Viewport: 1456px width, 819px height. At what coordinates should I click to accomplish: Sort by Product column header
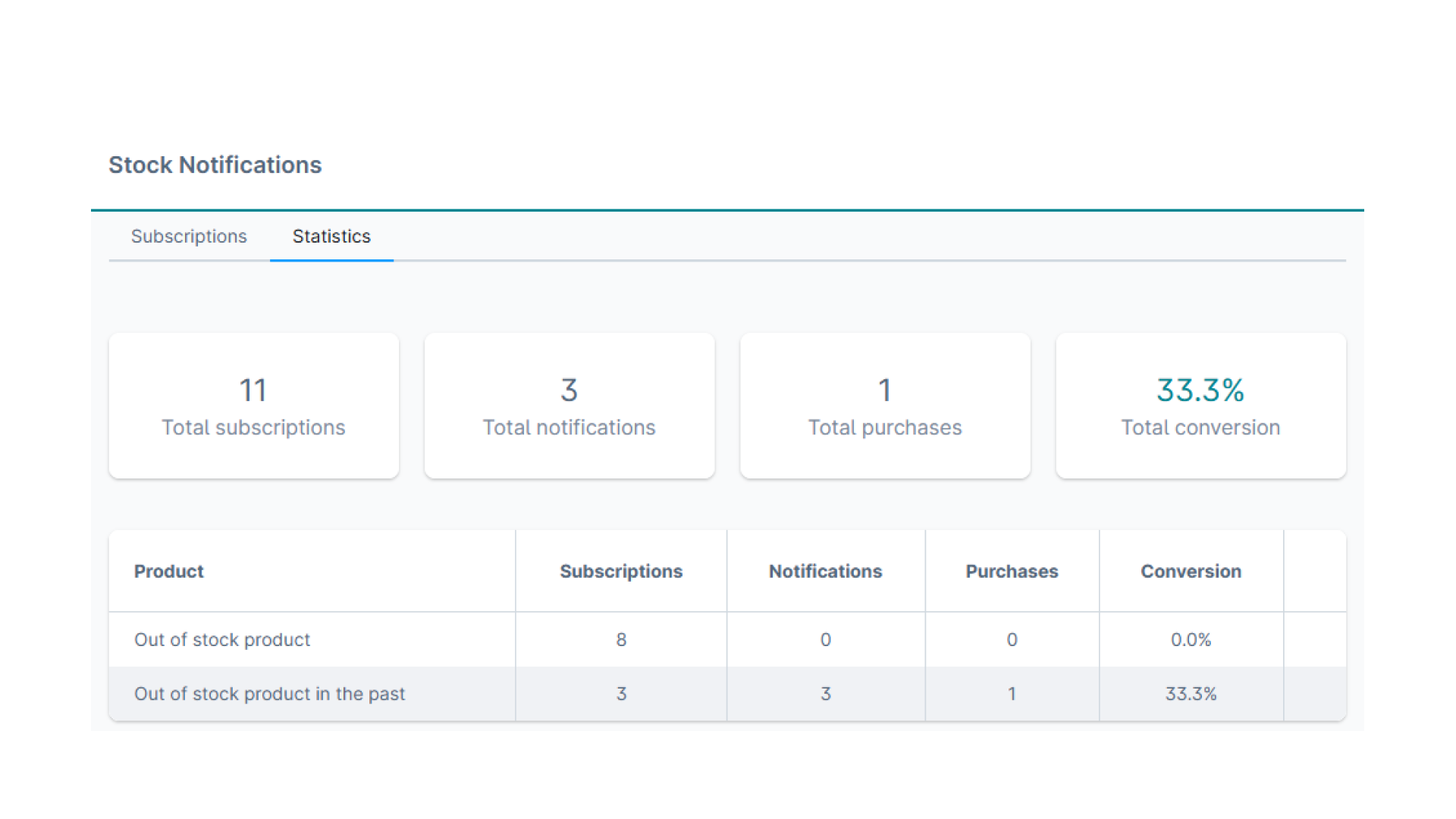pyautogui.click(x=169, y=572)
